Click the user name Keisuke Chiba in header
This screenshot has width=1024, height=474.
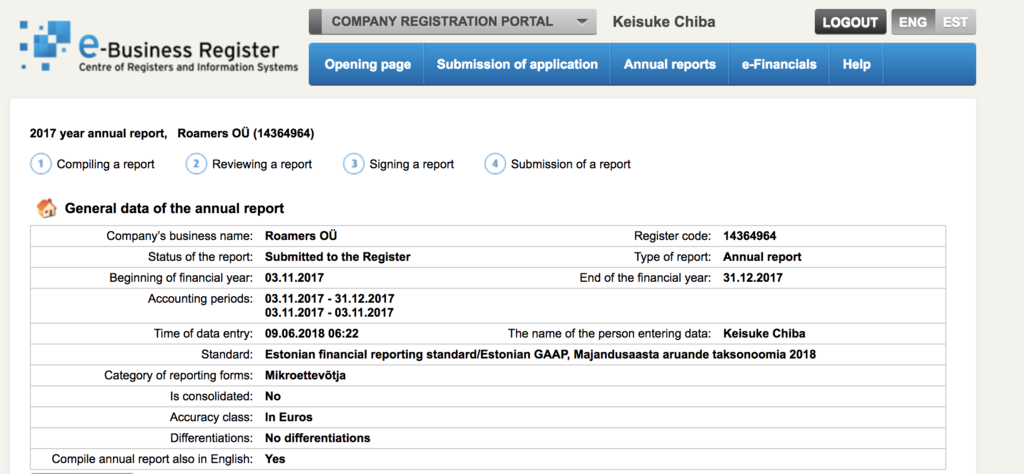pyautogui.click(x=664, y=22)
